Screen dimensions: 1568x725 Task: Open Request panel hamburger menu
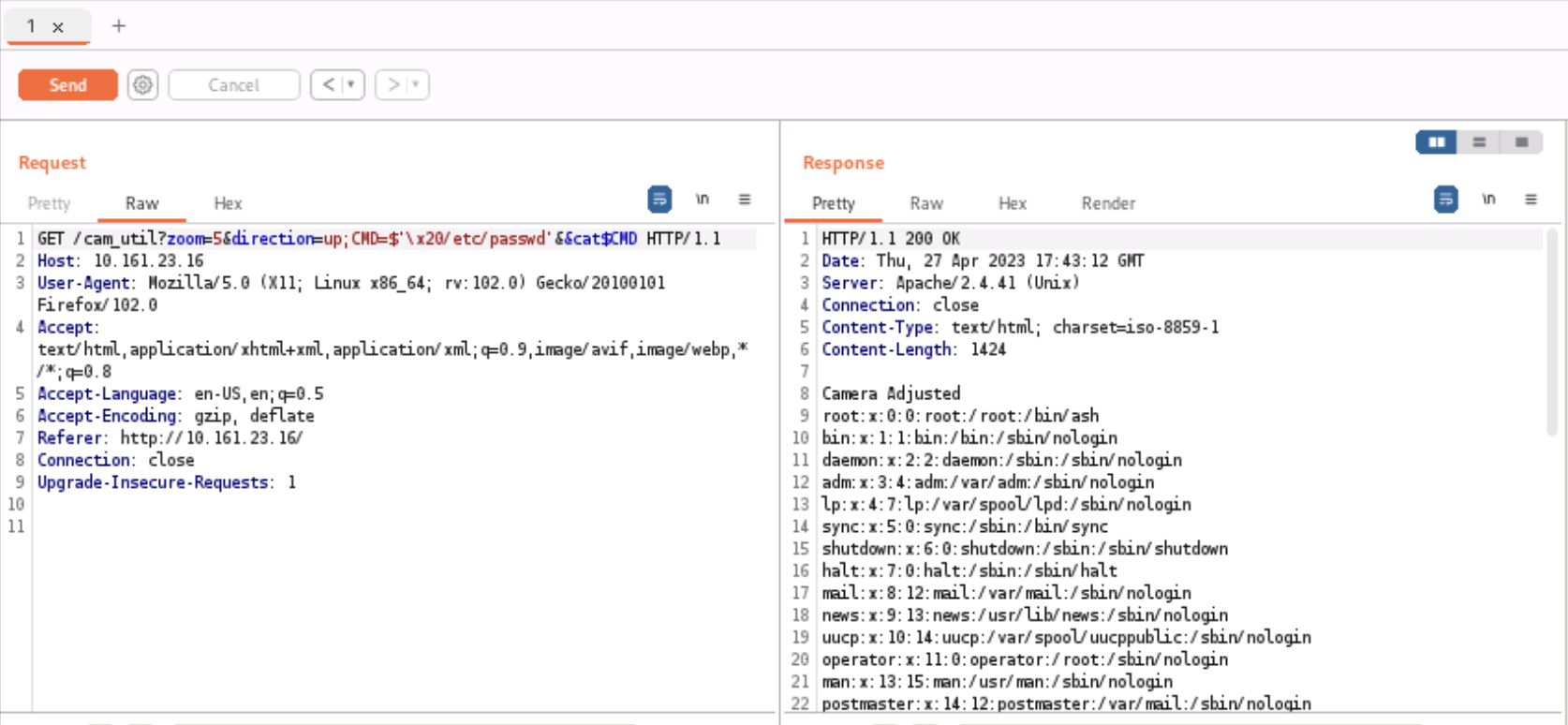(745, 199)
